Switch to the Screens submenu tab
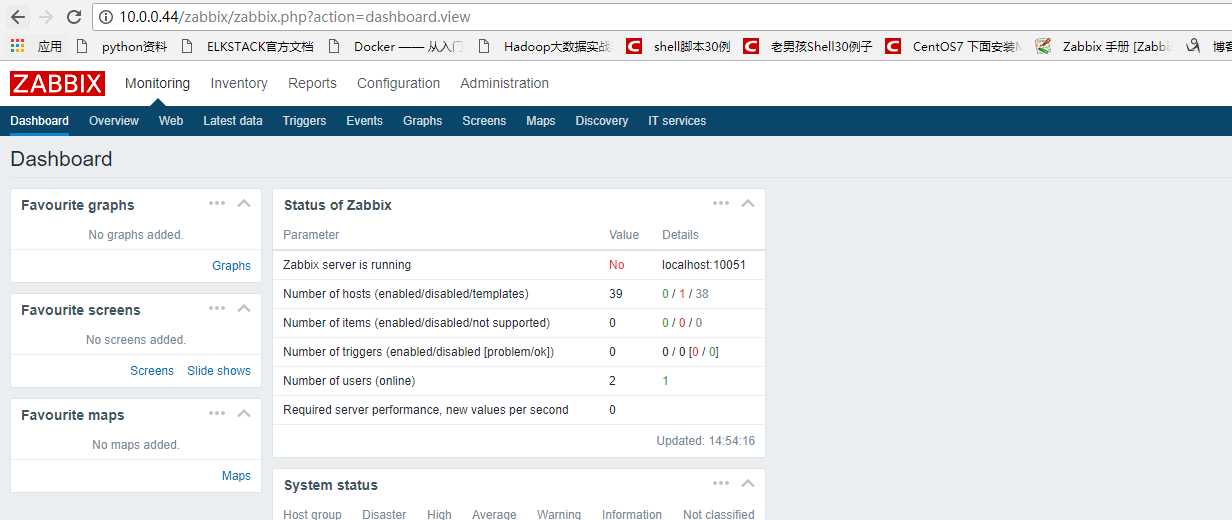The height and width of the screenshot is (520, 1232). pyautogui.click(x=484, y=121)
